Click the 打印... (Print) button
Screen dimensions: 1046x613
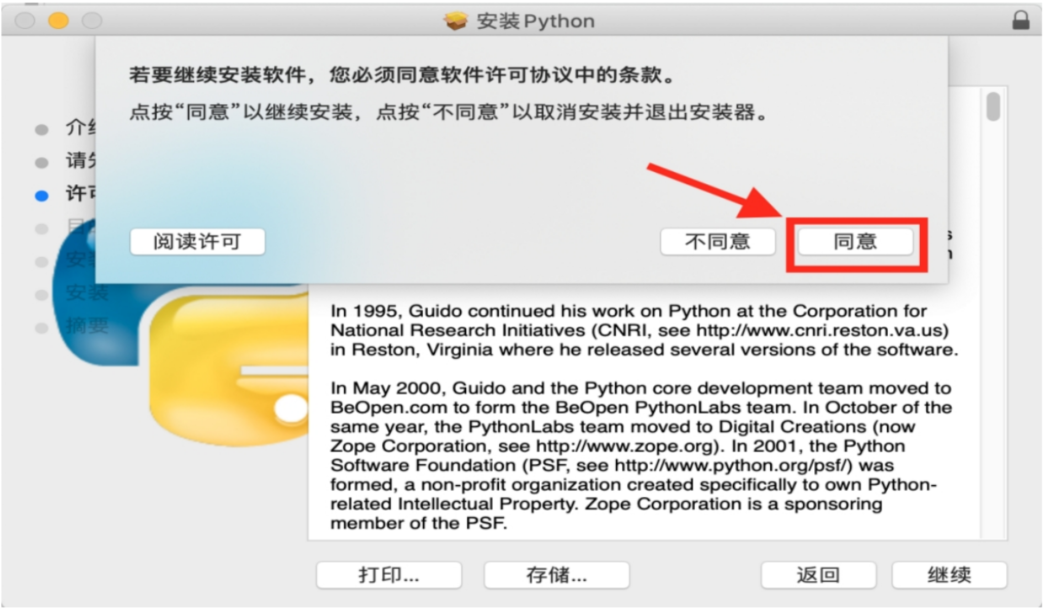coord(389,575)
